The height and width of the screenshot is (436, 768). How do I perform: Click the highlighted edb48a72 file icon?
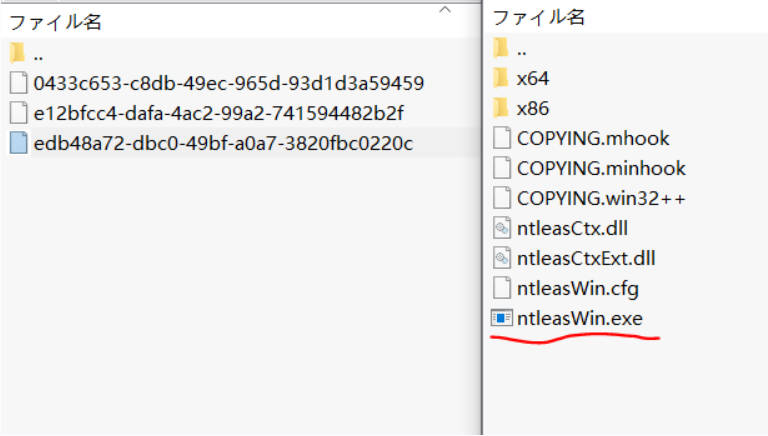[x=18, y=143]
